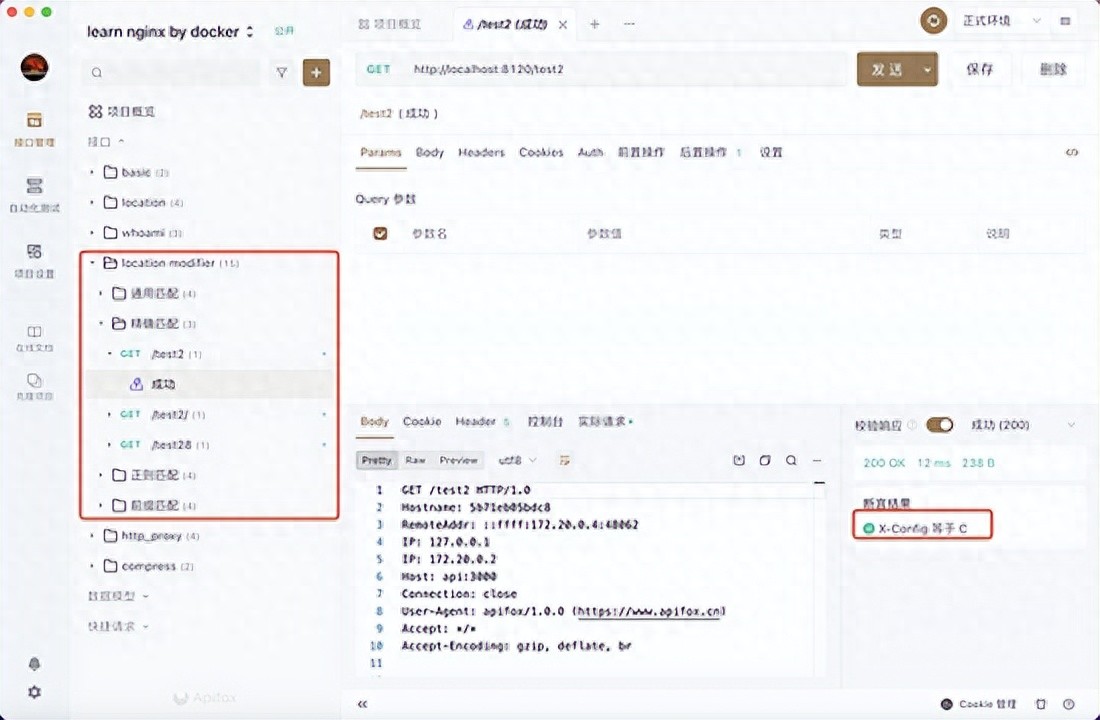This screenshot has width=1100, height=720.
Task: Select the Raw response view
Action: pyautogui.click(x=415, y=460)
